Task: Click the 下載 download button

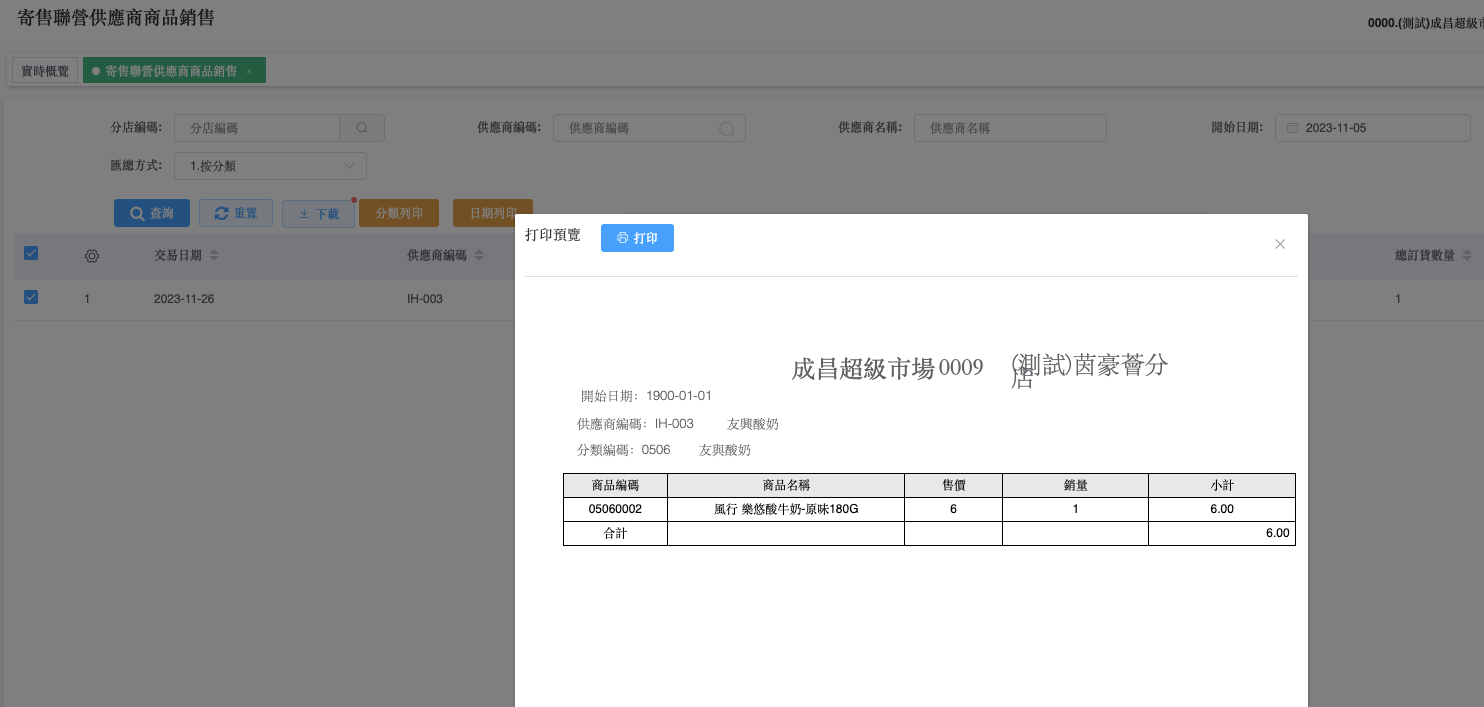Action: [x=318, y=213]
